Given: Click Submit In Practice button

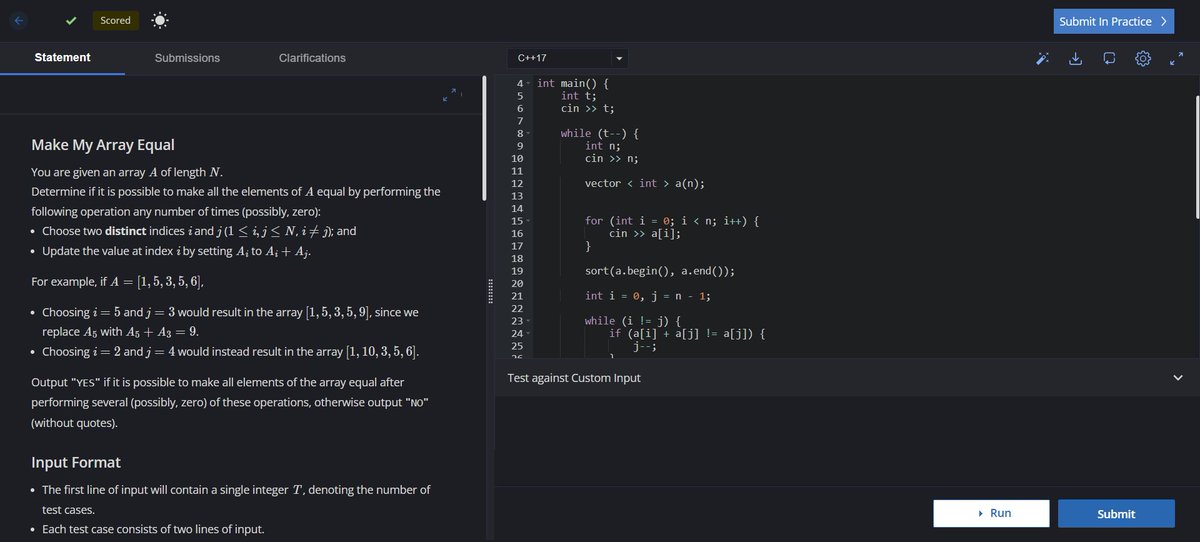Looking at the screenshot, I should click(x=1114, y=21).
